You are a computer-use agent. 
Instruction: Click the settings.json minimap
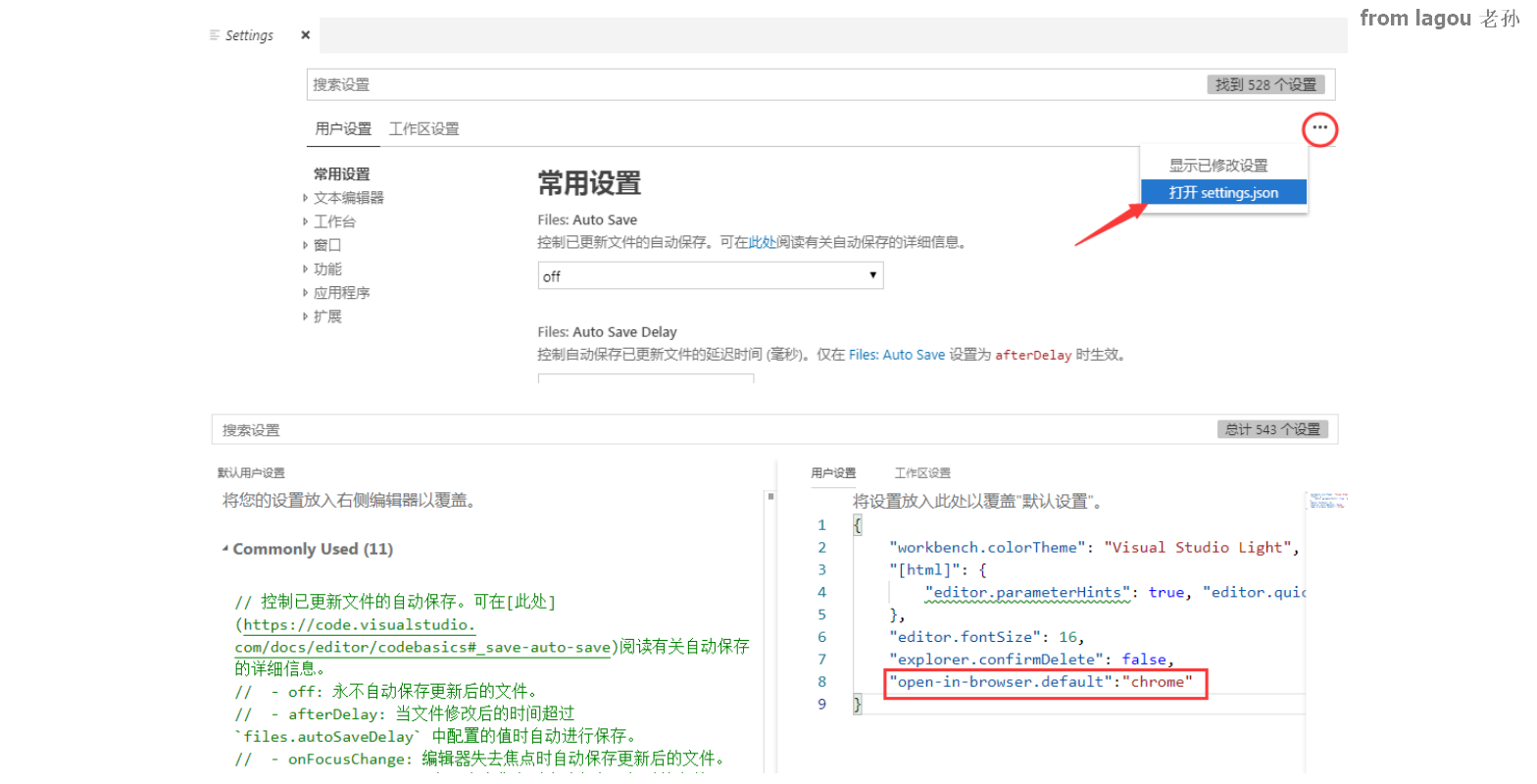(1327, 500)
